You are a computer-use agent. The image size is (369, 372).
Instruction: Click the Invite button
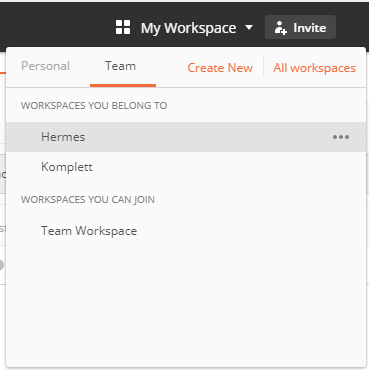[x=300, y=27]
